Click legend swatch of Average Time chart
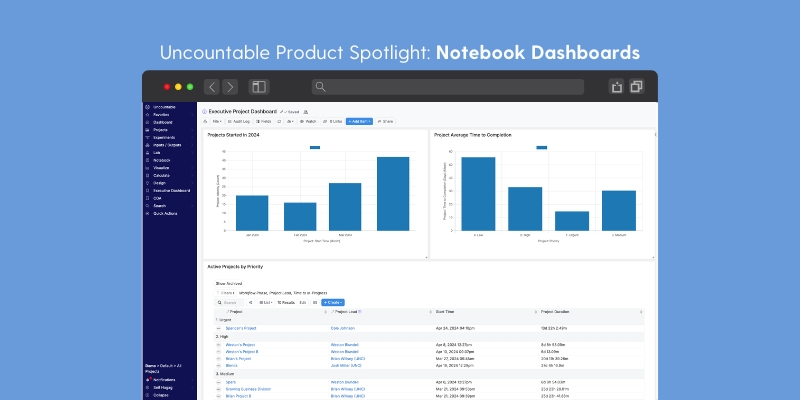The height and width of the screenshot is (400, 800). pos(541,147)
